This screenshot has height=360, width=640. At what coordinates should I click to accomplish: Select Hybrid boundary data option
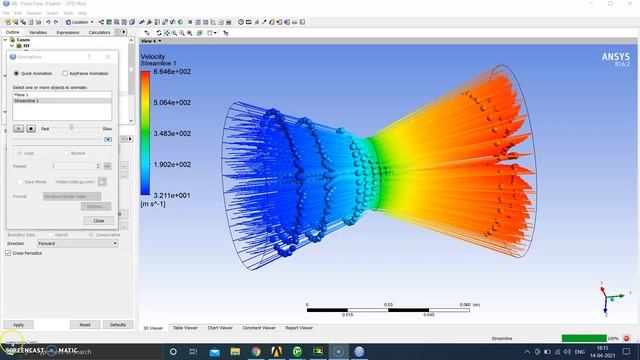tap(51, 235)
